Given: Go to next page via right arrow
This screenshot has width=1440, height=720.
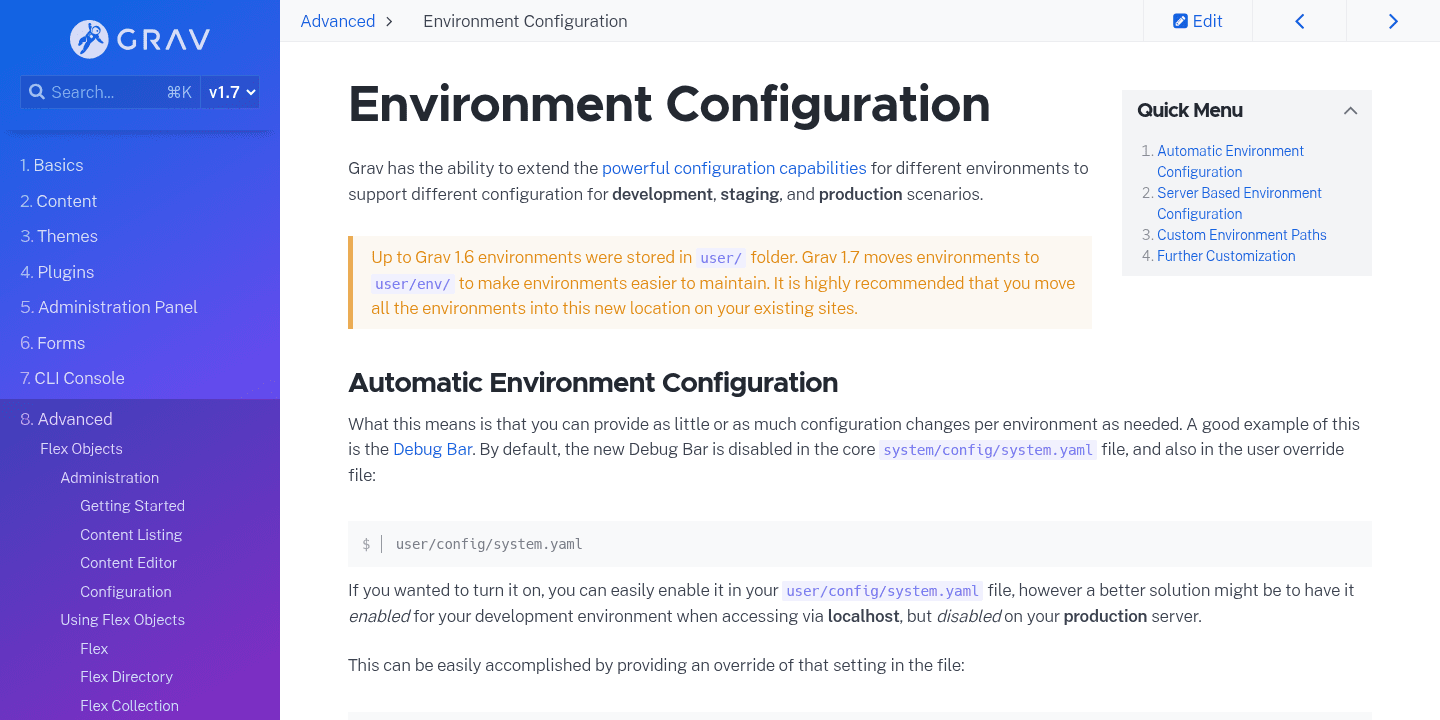Looking at the screenshot, I should point(1393,20).
